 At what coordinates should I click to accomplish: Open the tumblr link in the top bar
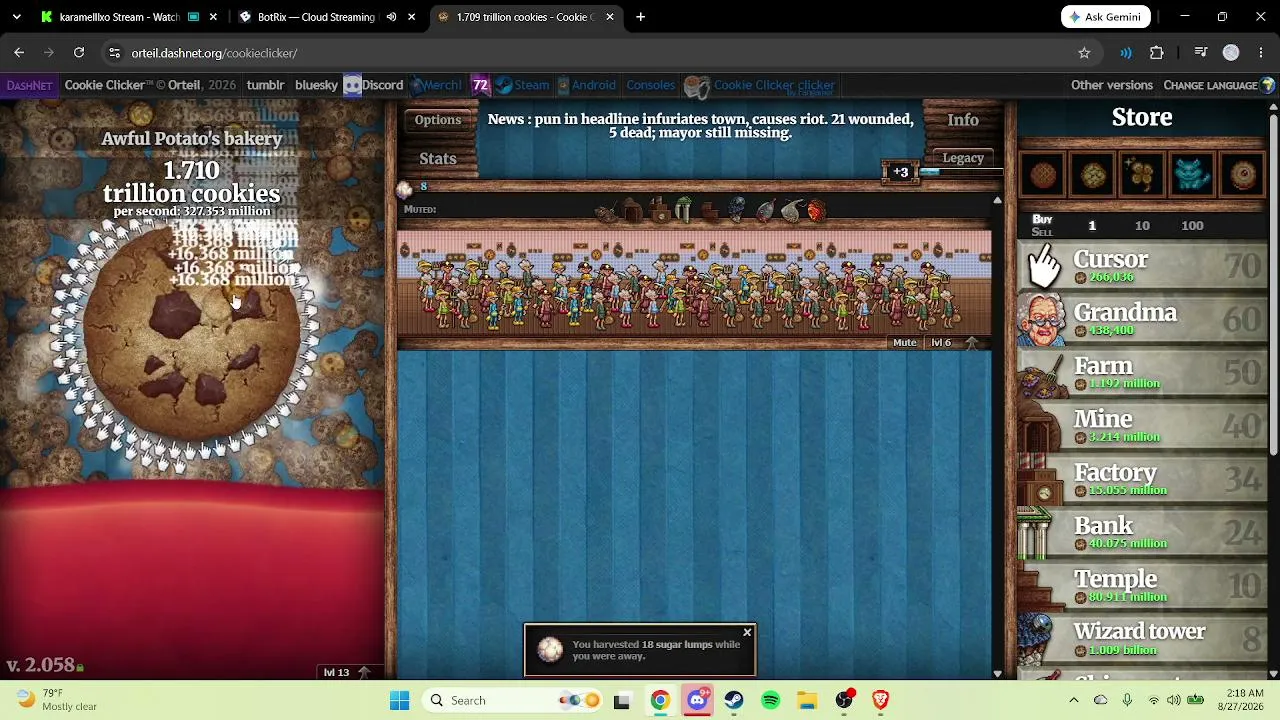click(265, 85)
